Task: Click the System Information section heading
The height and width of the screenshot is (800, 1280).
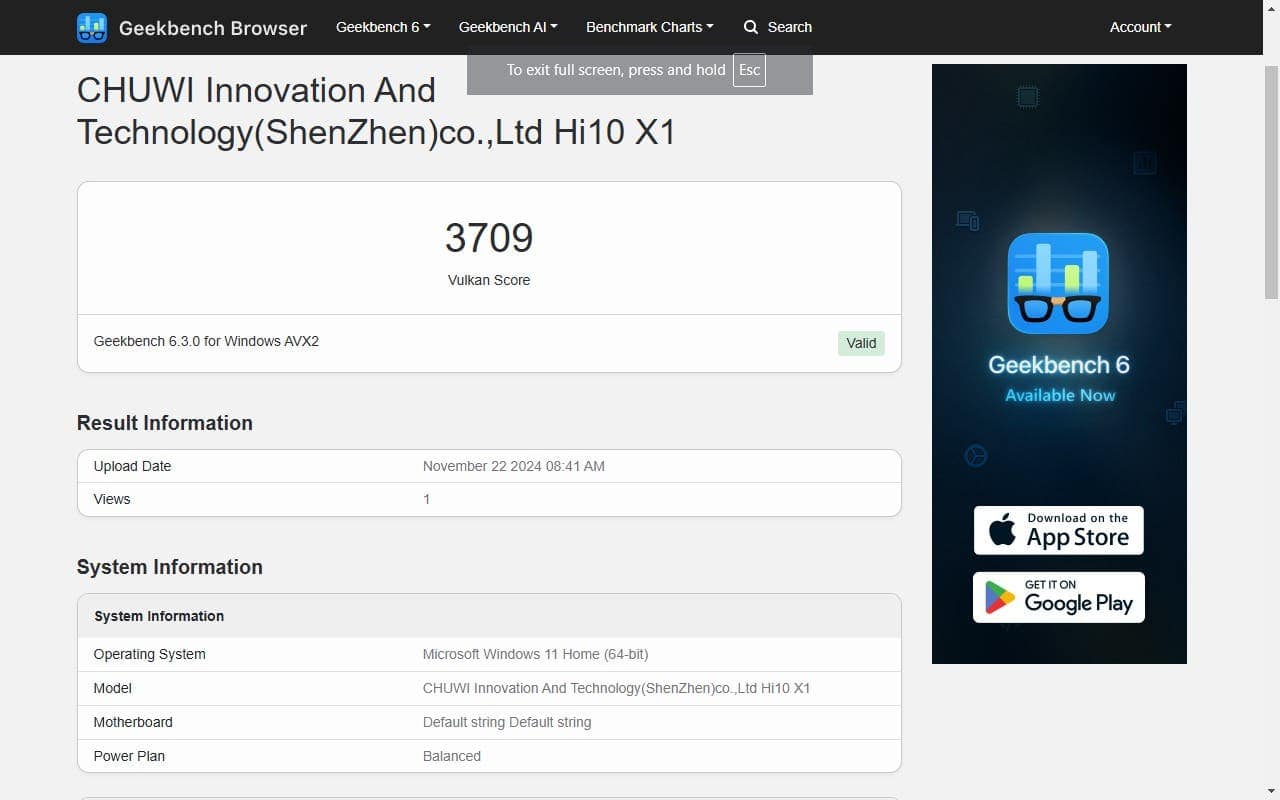Action: tap(170, 567)
